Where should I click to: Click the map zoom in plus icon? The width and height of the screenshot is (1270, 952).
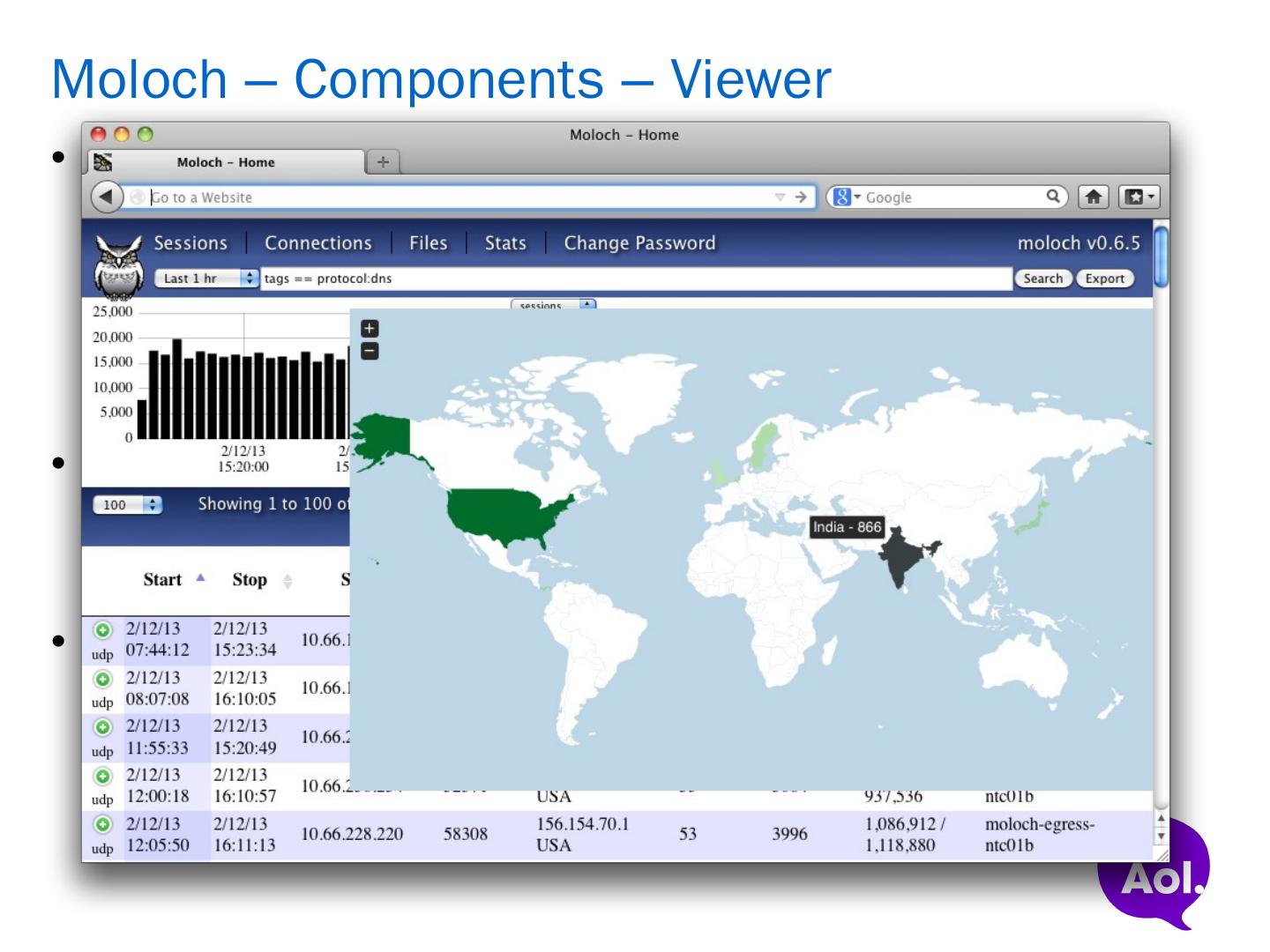pyautogui.click(x=370, y=329)
